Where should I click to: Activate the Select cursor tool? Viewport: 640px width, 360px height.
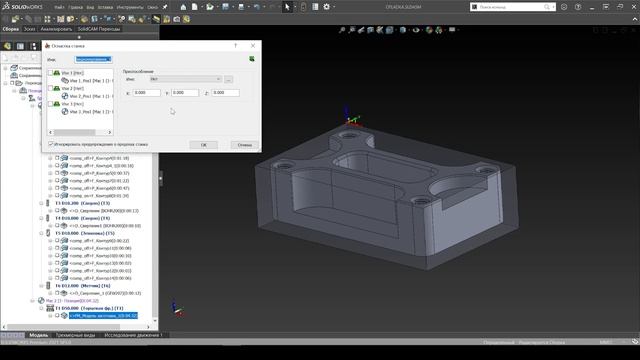(x=287, y=7)
